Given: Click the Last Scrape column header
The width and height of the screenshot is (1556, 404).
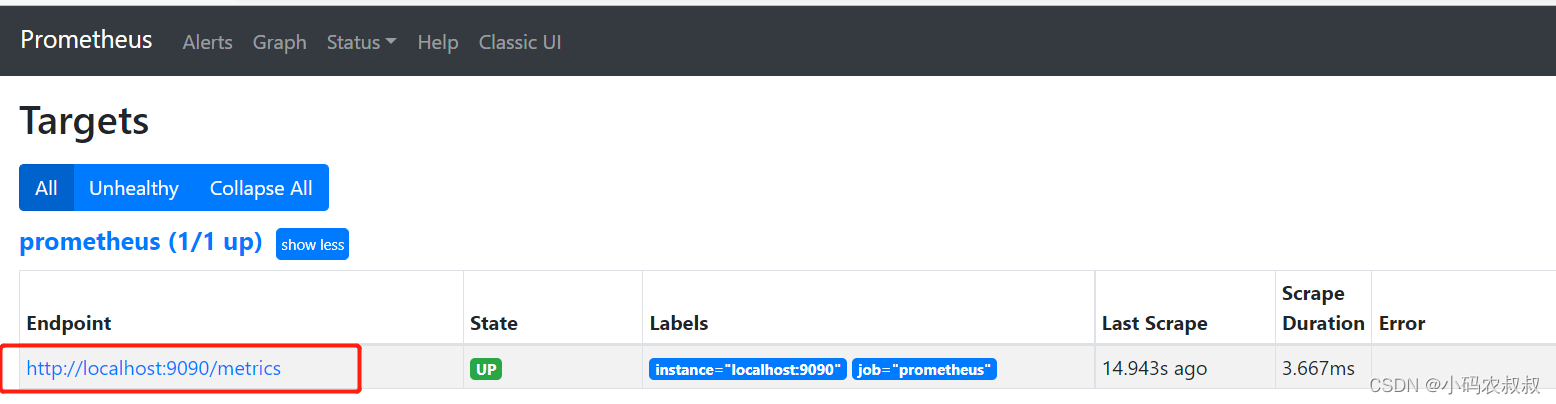Looking at the screenshot, I should 1154,323.
